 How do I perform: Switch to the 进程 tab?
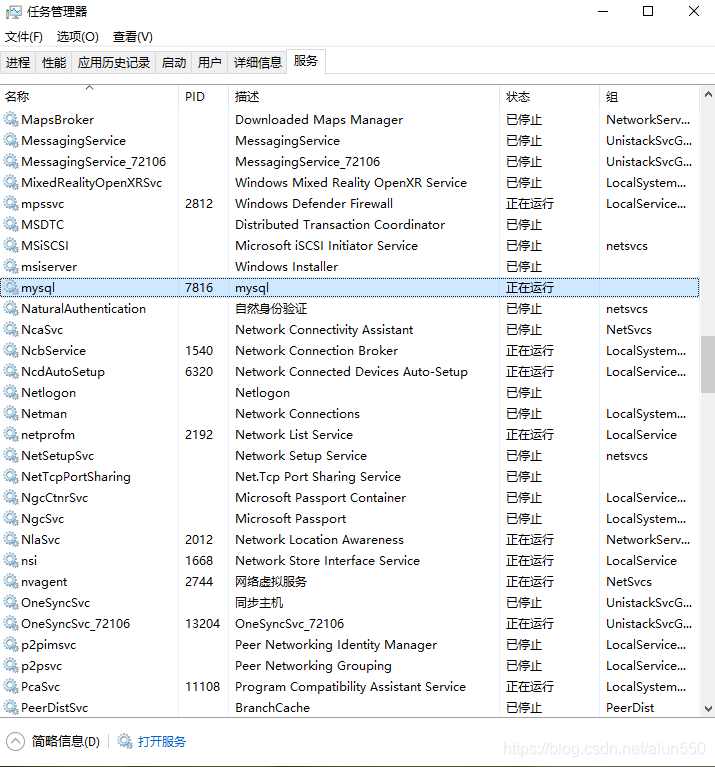click(x=18, y=63)
